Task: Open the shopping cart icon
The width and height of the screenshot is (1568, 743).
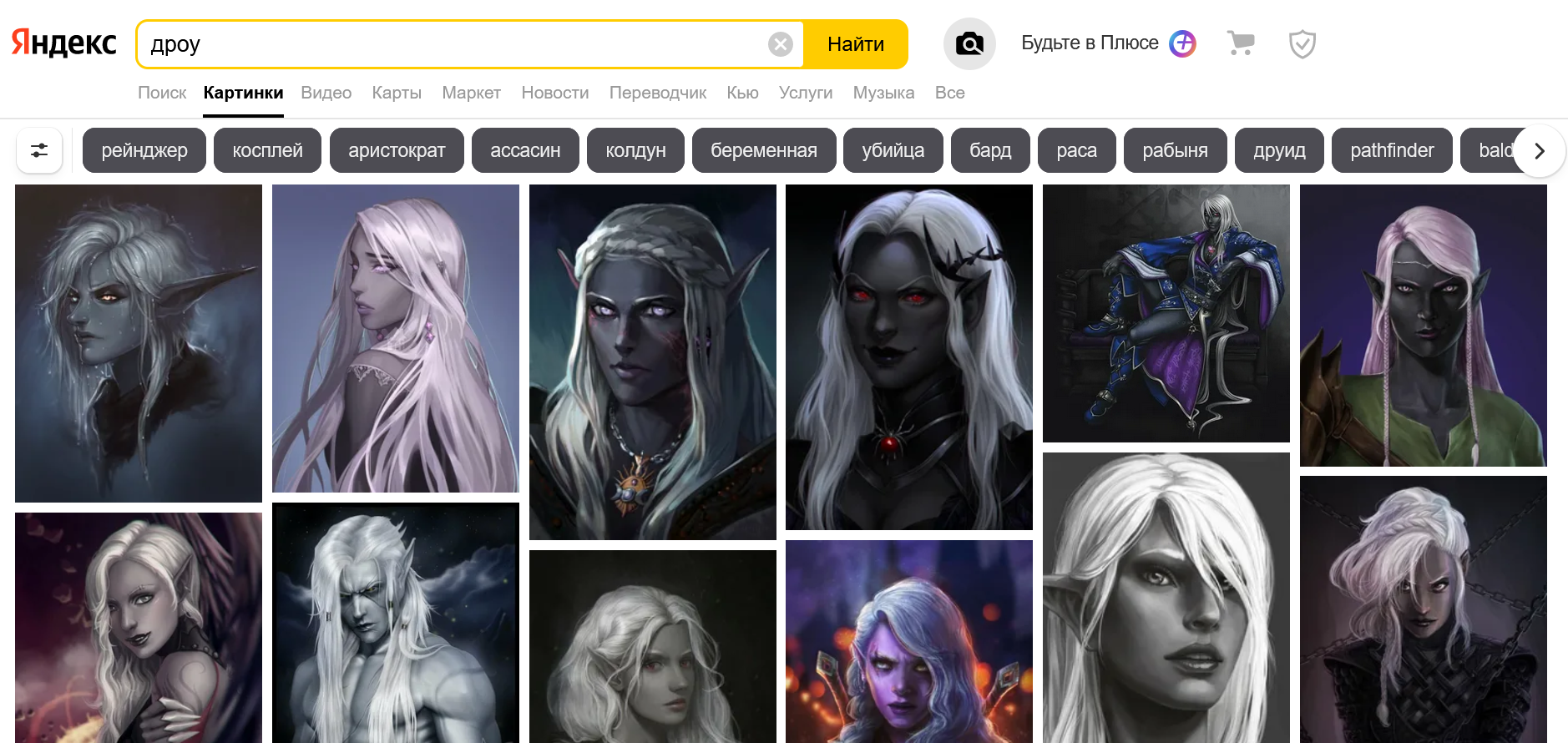Action: (1241, 43)
